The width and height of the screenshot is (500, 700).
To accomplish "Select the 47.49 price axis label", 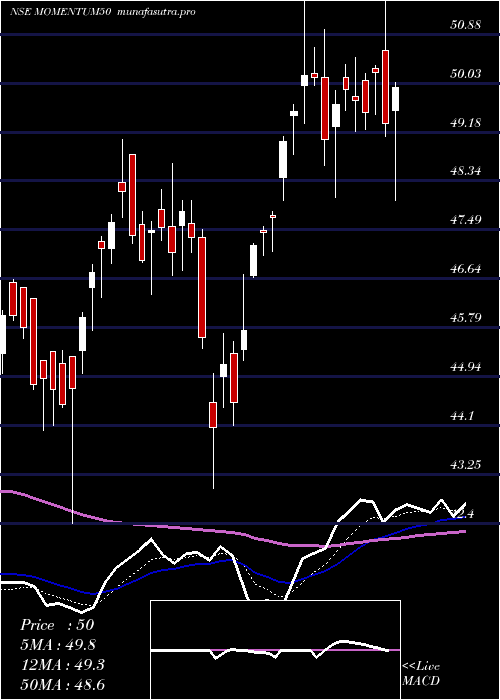I will pyautogui.click(x=466, y=220).
